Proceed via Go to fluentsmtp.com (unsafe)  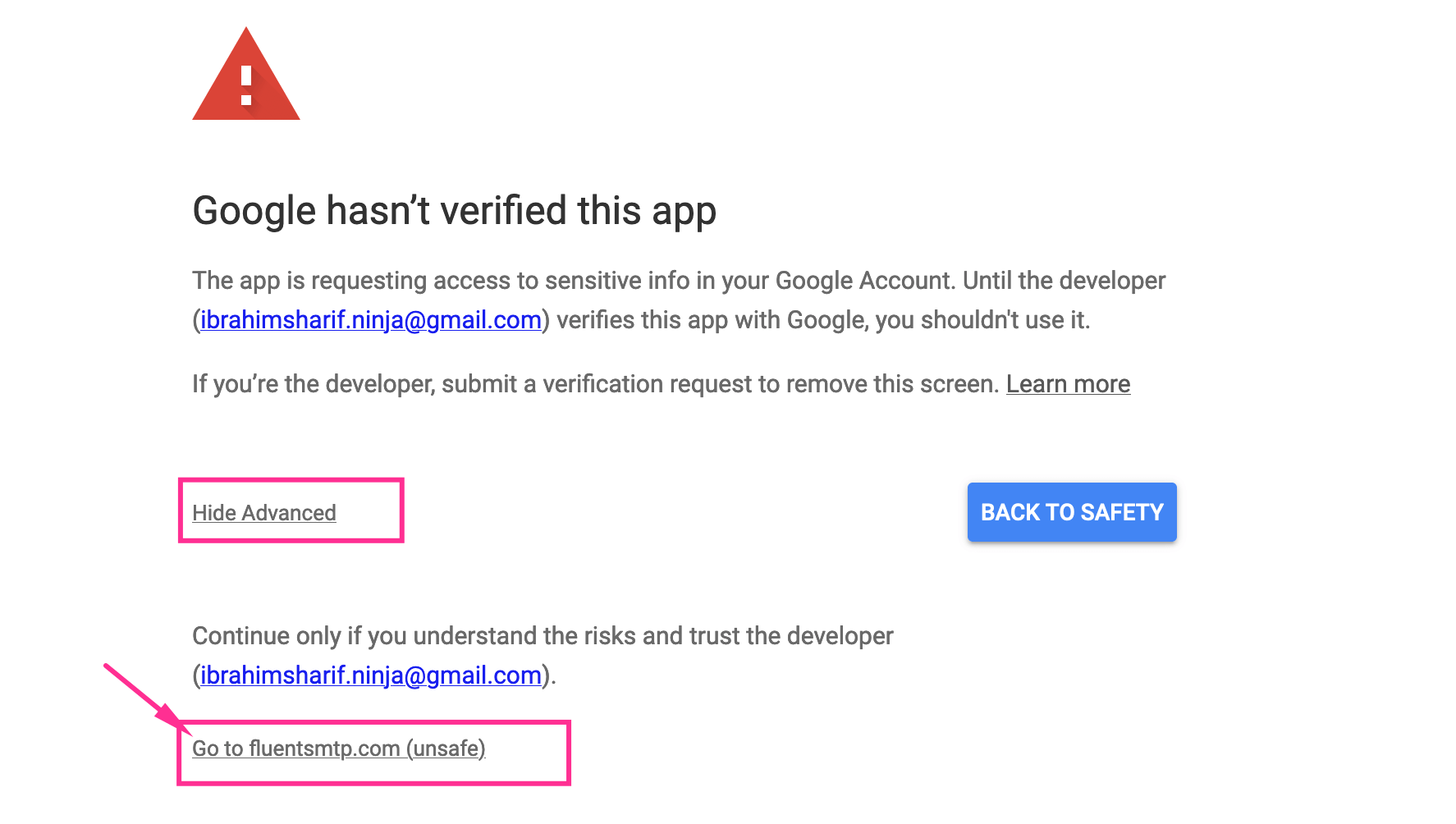(339, 748)
